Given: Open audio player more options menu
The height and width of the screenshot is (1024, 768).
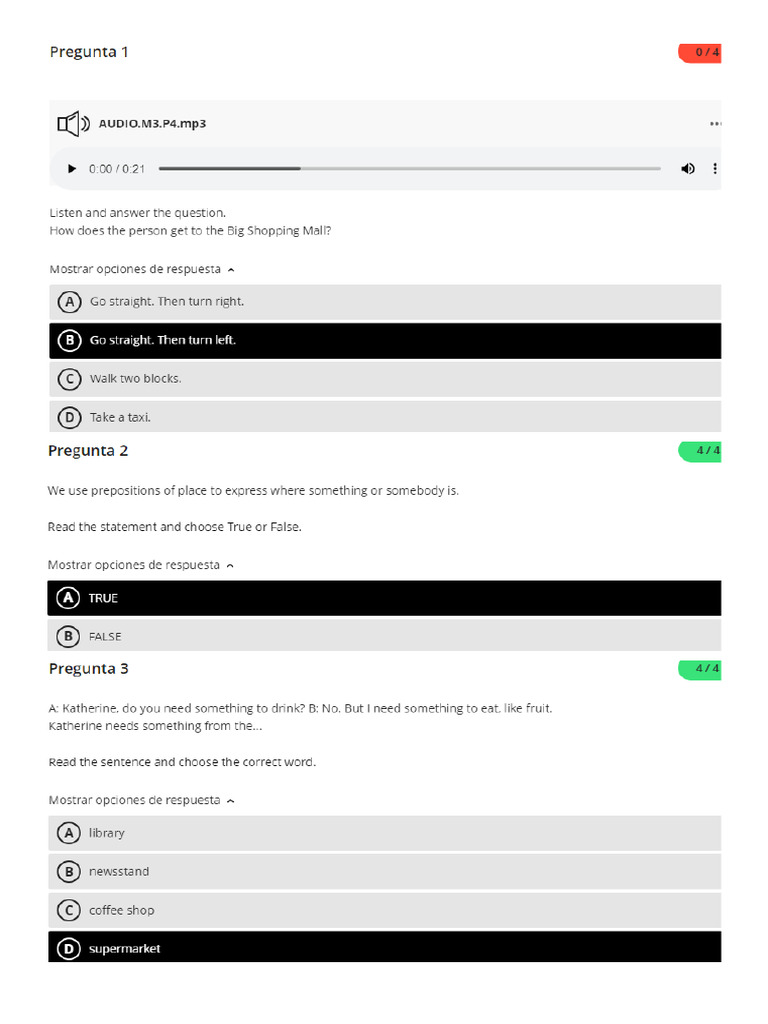Looking at the screenshot, I should click(714, 169).
